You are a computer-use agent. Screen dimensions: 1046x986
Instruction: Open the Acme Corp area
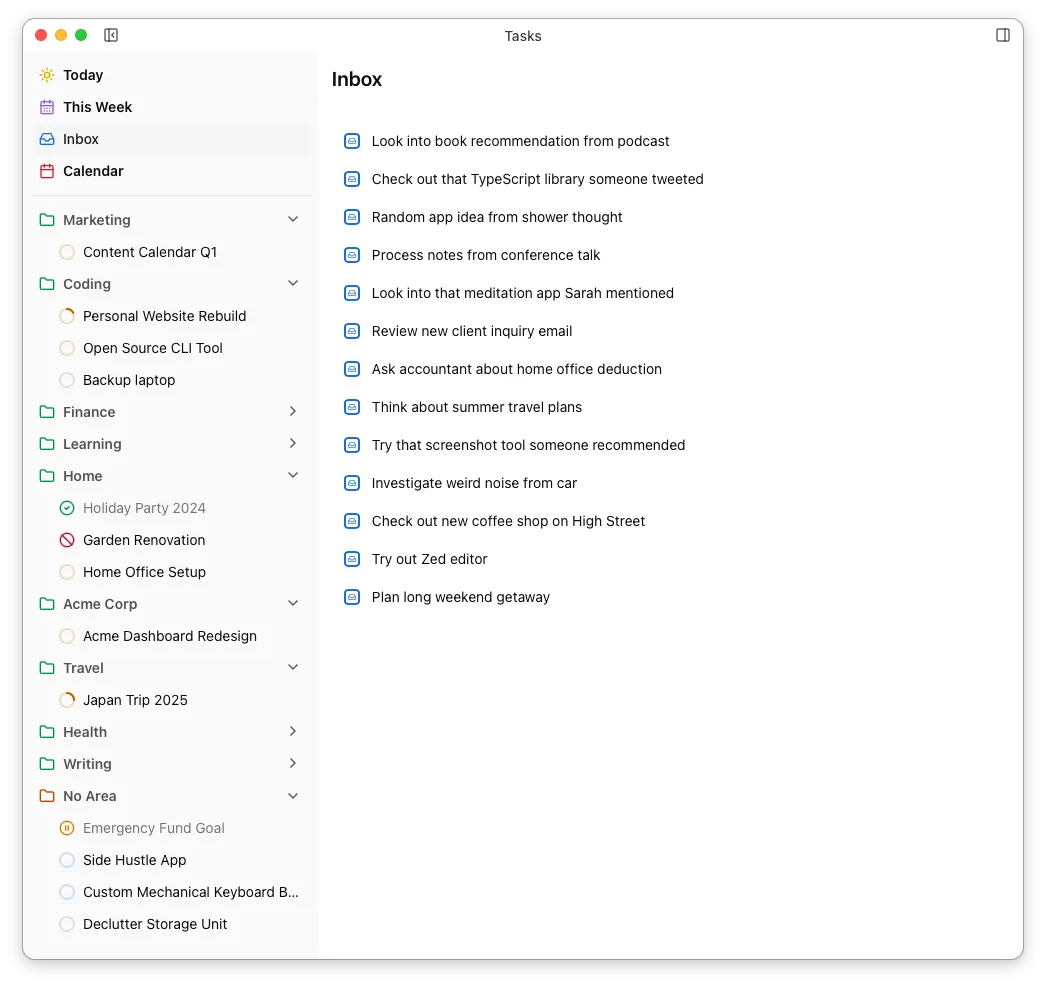(99, 603)
